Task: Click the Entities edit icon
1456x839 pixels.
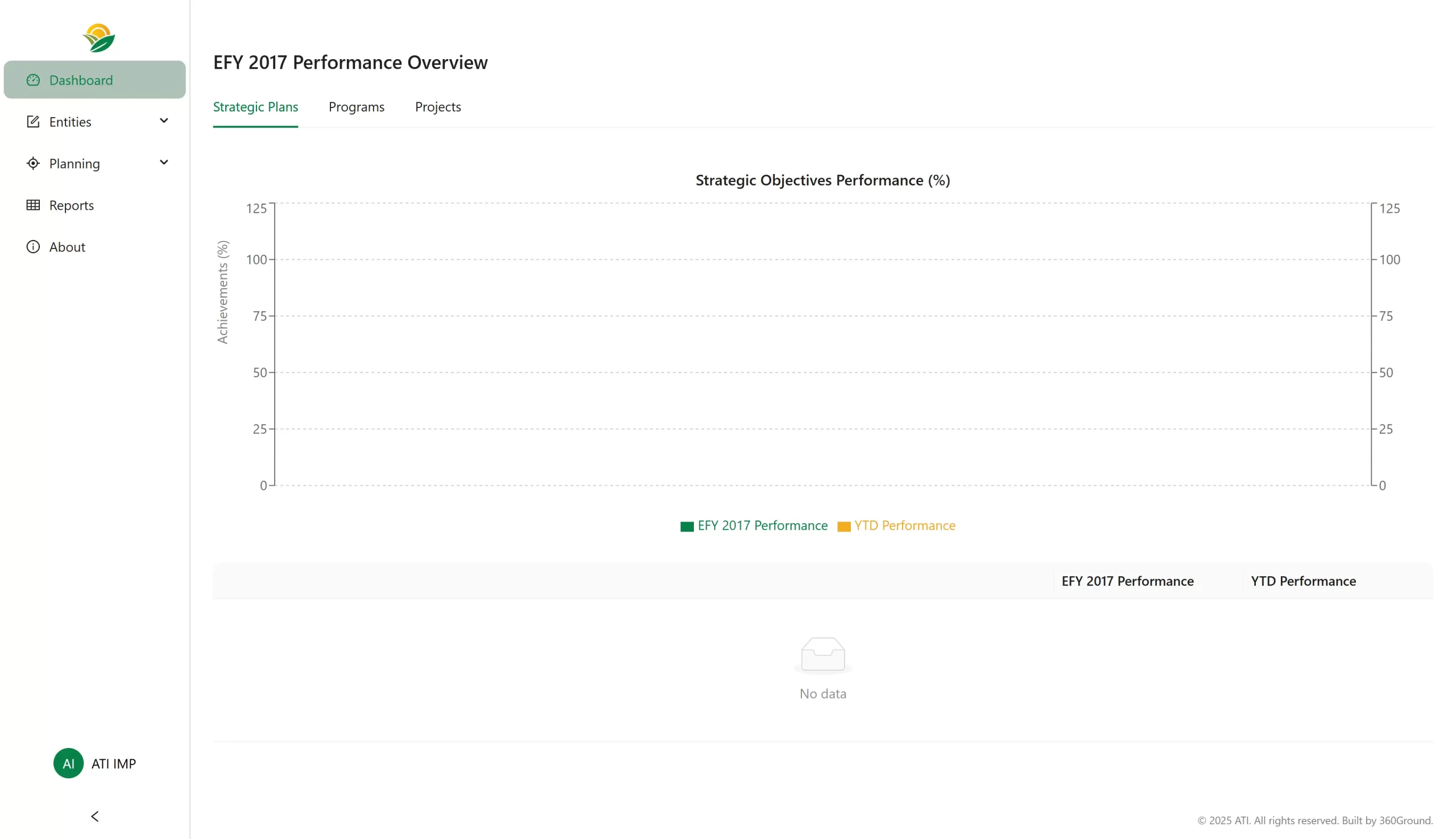Action: tap(33, 122)
